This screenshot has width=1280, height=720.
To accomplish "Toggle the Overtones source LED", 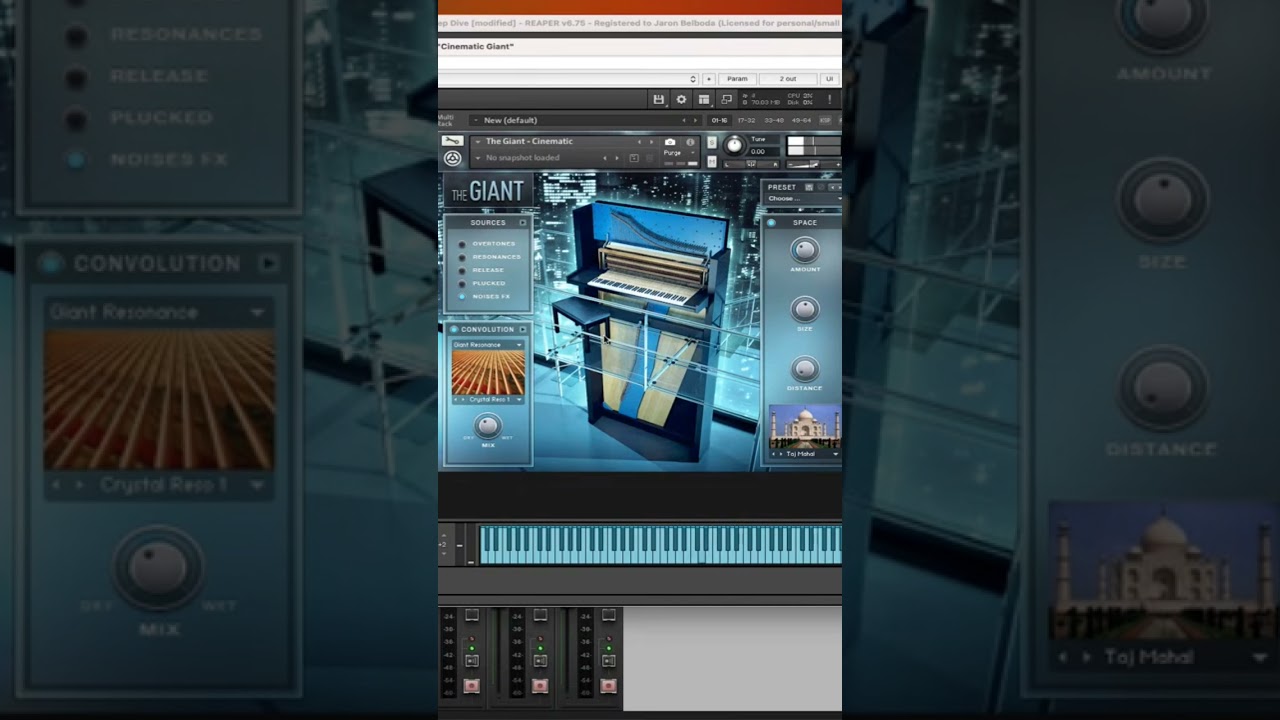I will [x=462, y=244].
